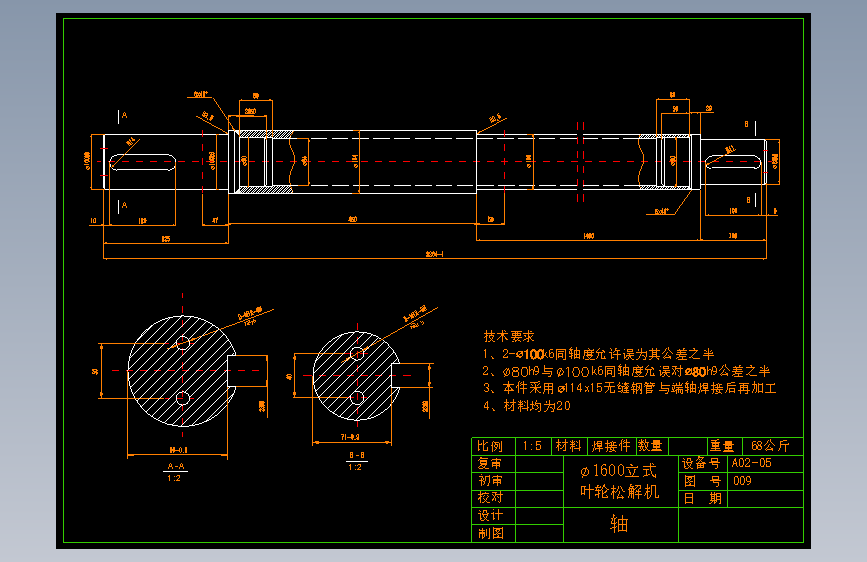Click drawing number 009
Screen dimensions: 867x562
click(742, 481)
